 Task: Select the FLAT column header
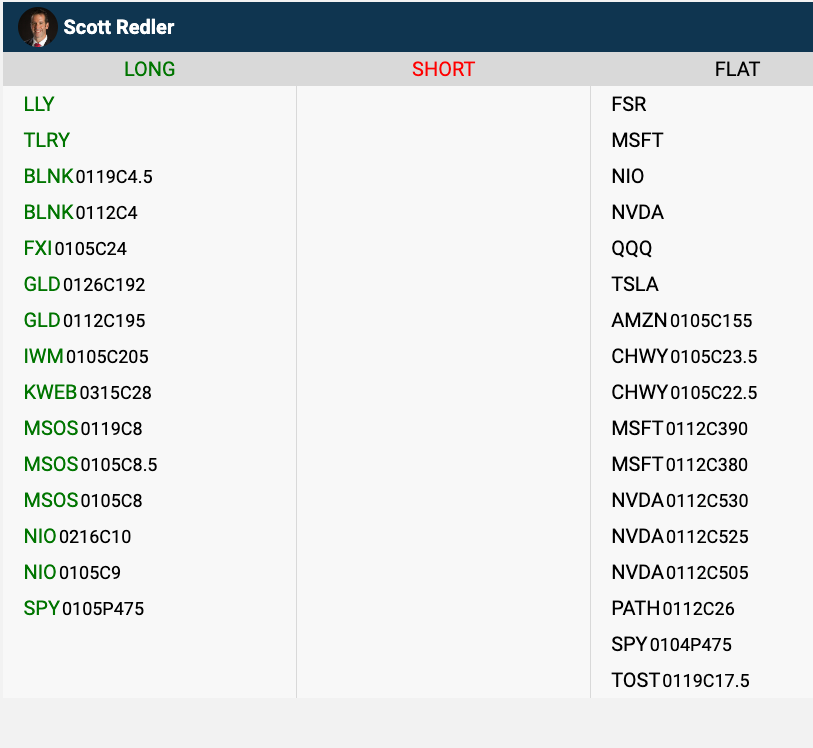point(737,69)
